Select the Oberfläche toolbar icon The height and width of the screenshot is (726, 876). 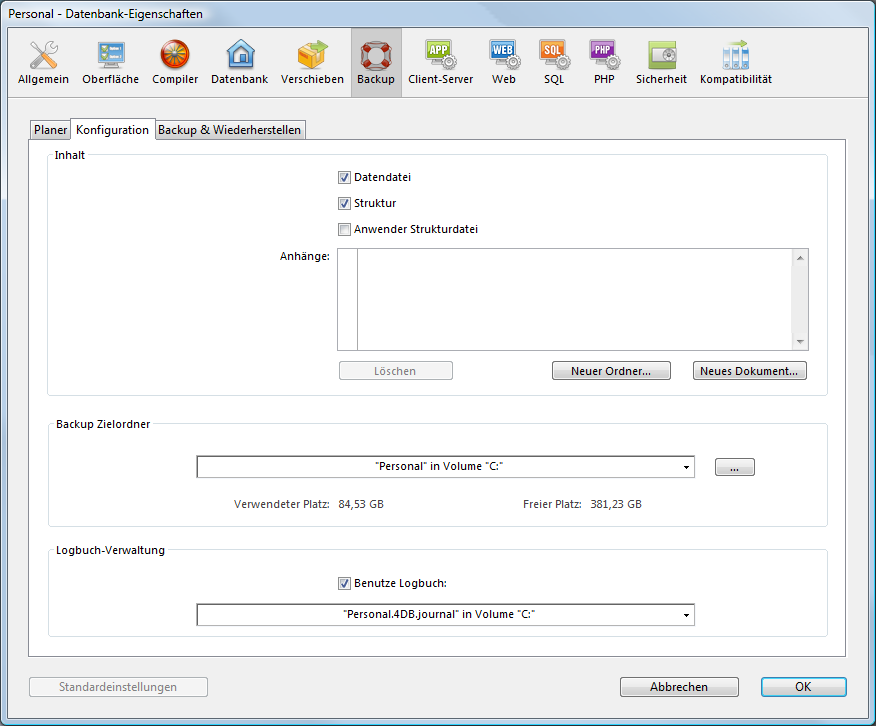(x=110, y=62)
